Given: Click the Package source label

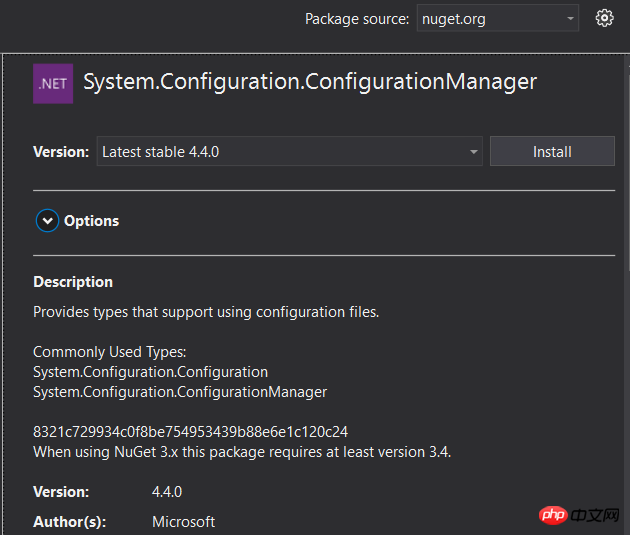Looking at the screenshot, I should click(357, 19).
